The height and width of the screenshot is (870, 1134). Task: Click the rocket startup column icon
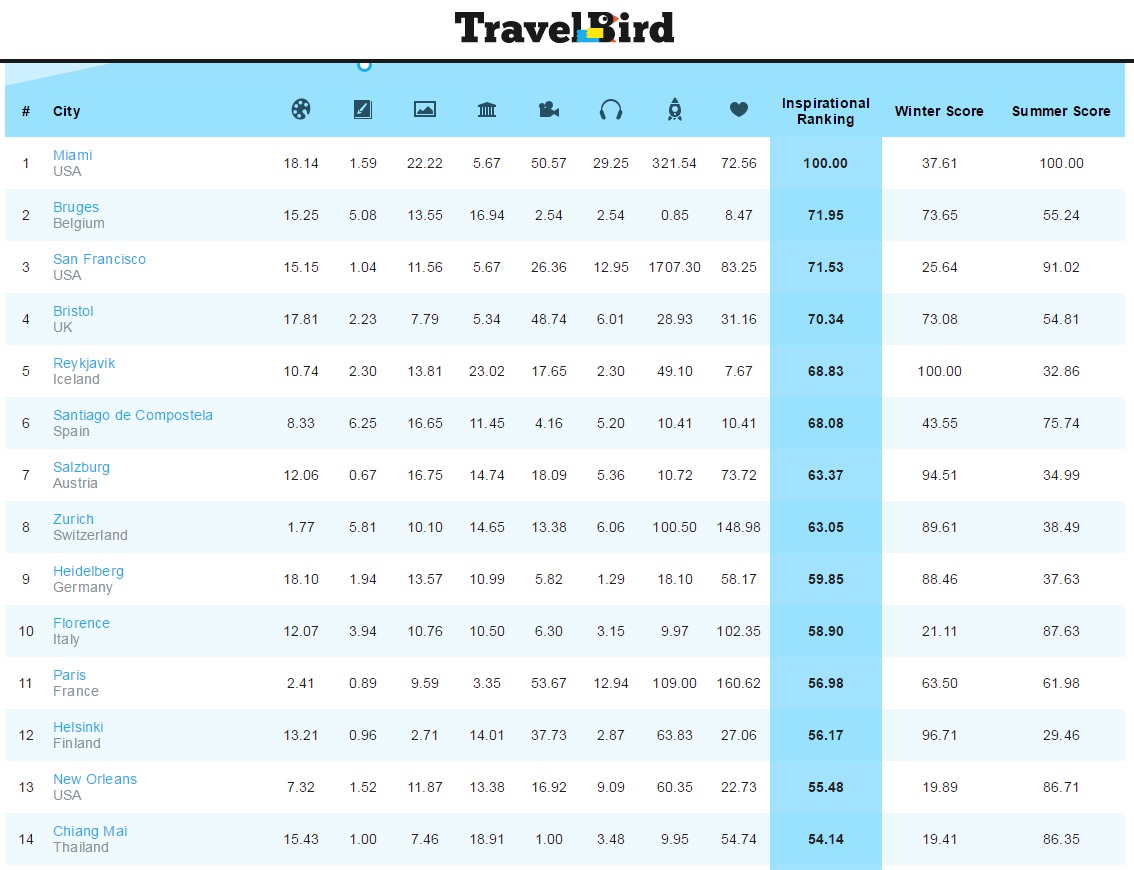point(674,109)
